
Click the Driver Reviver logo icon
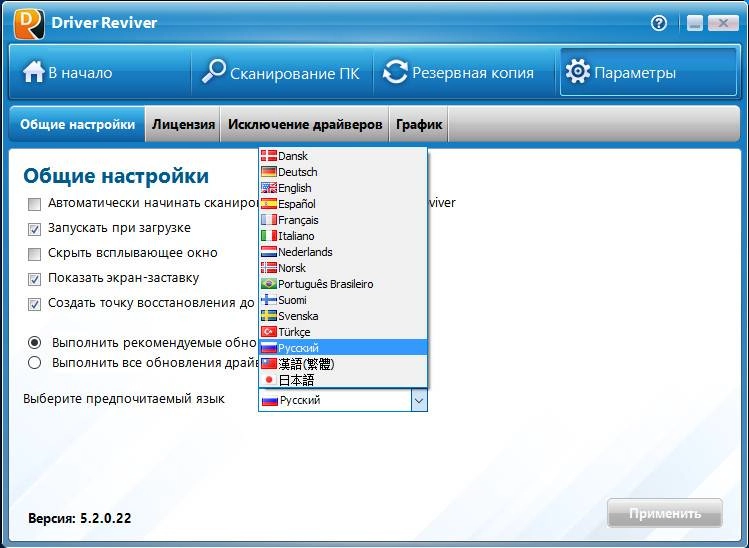[x=29, y=23]
